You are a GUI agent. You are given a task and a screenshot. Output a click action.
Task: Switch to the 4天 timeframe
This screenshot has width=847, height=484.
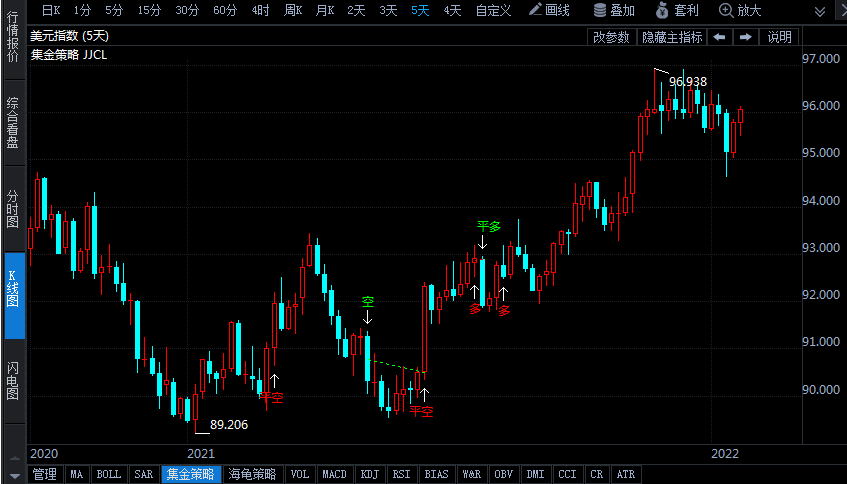pos(452,10)
